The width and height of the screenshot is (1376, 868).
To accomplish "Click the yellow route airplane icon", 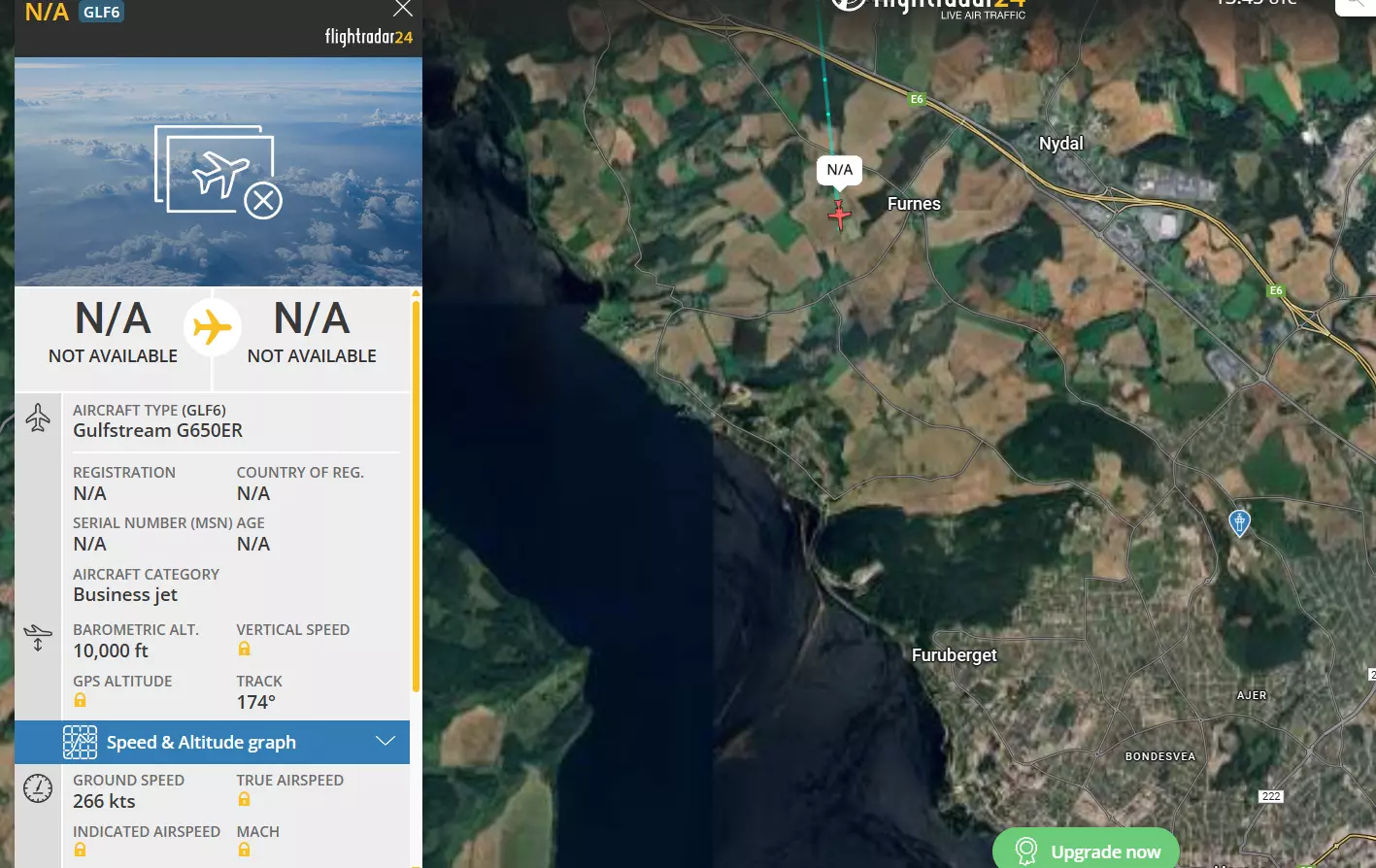I will click(212, 328).
